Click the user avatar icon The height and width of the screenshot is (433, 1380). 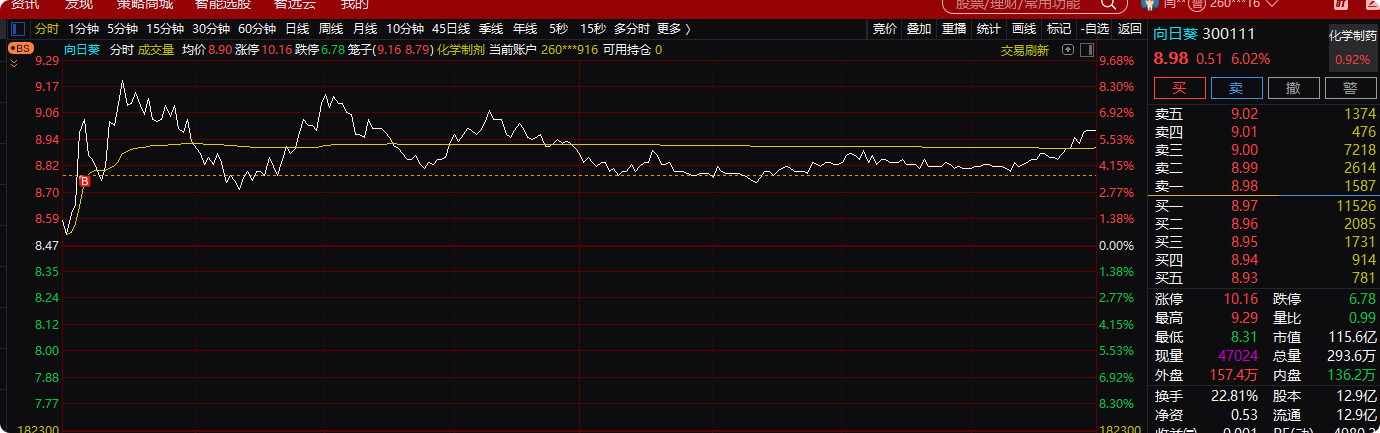pos(1148,3)
